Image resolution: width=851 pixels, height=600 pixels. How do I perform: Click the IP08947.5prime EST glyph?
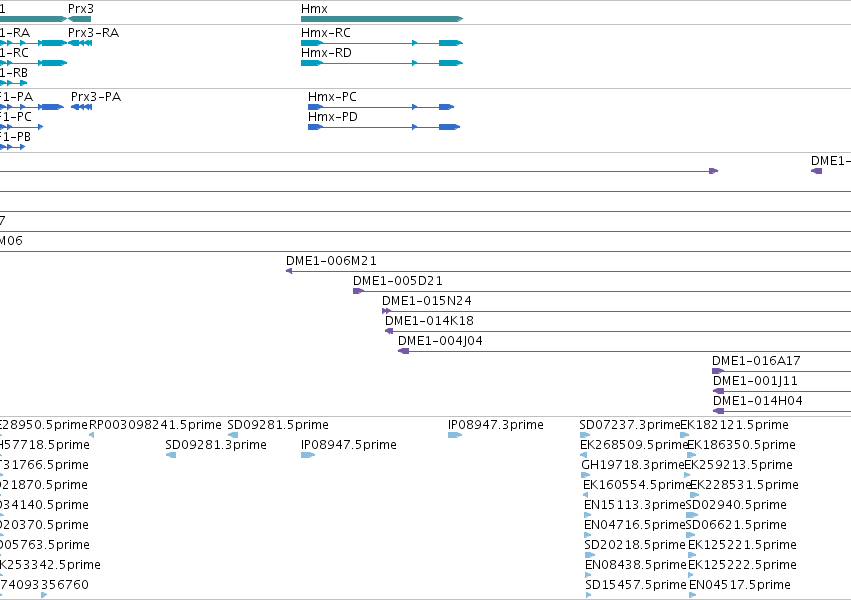(x=308, y=455)
